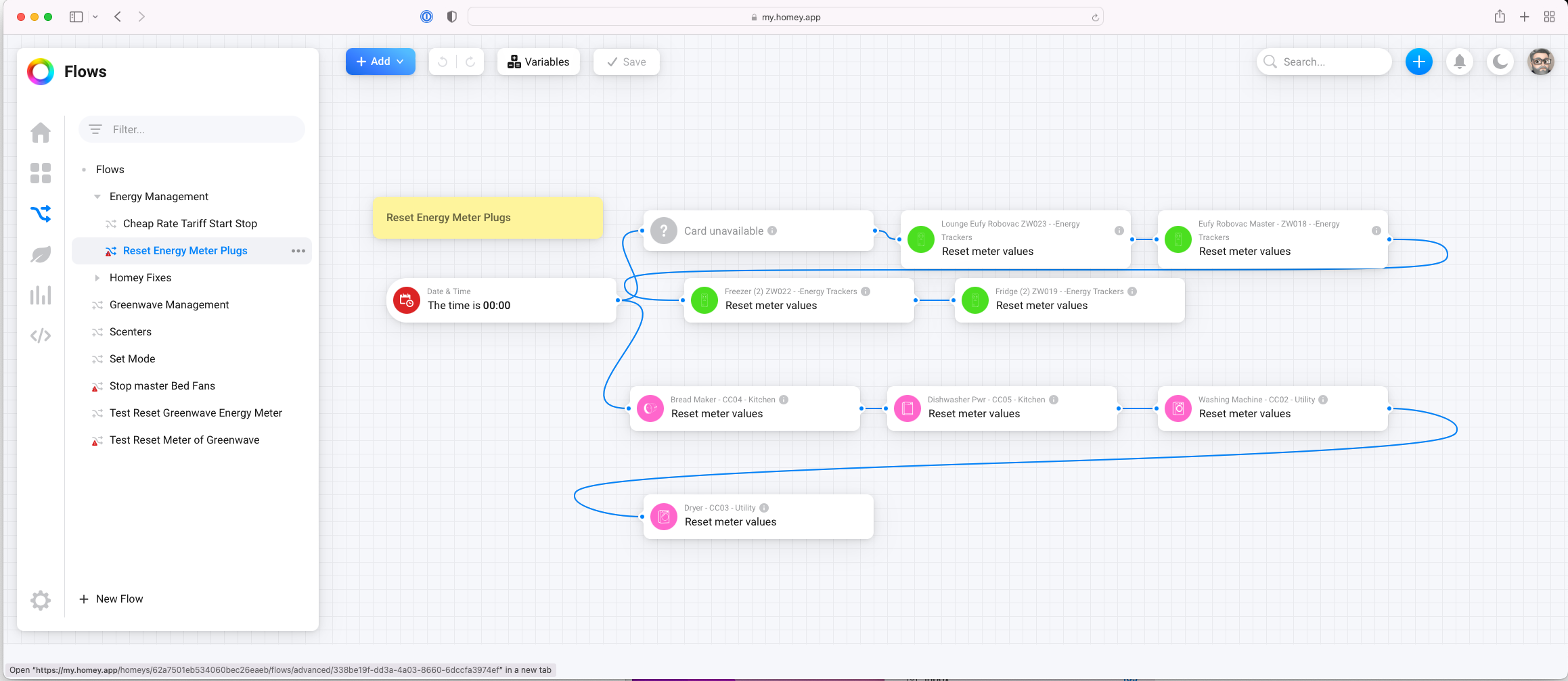This screenshot has width=1568, height=681.
Task: Focus the top Search field
Action: (1324, 62)
